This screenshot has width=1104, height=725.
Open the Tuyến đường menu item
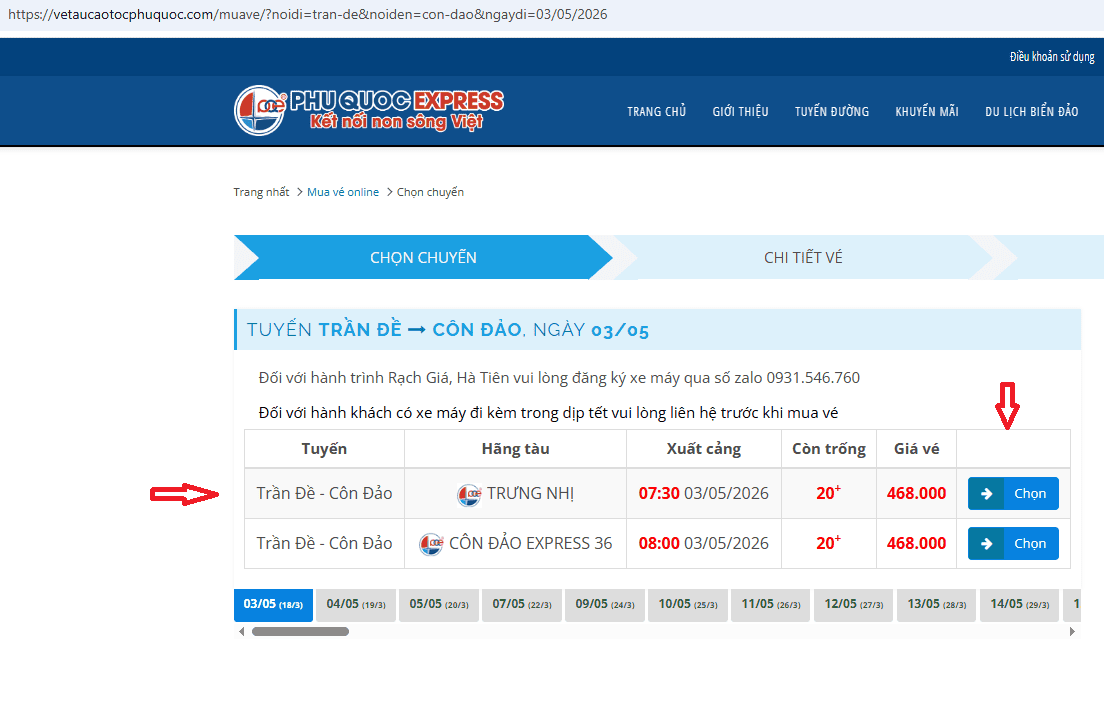tap(832, 111)
